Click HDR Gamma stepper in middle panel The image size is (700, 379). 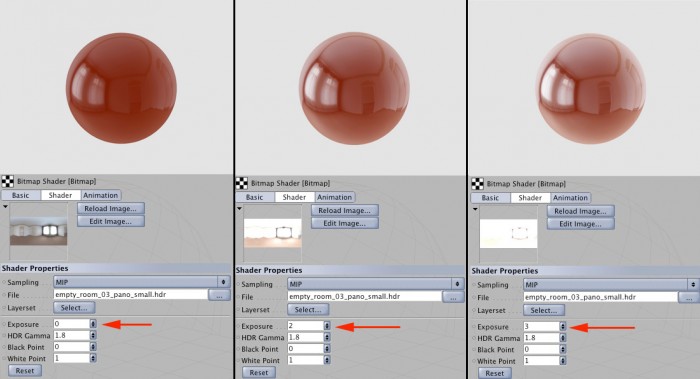click(327, 337)
